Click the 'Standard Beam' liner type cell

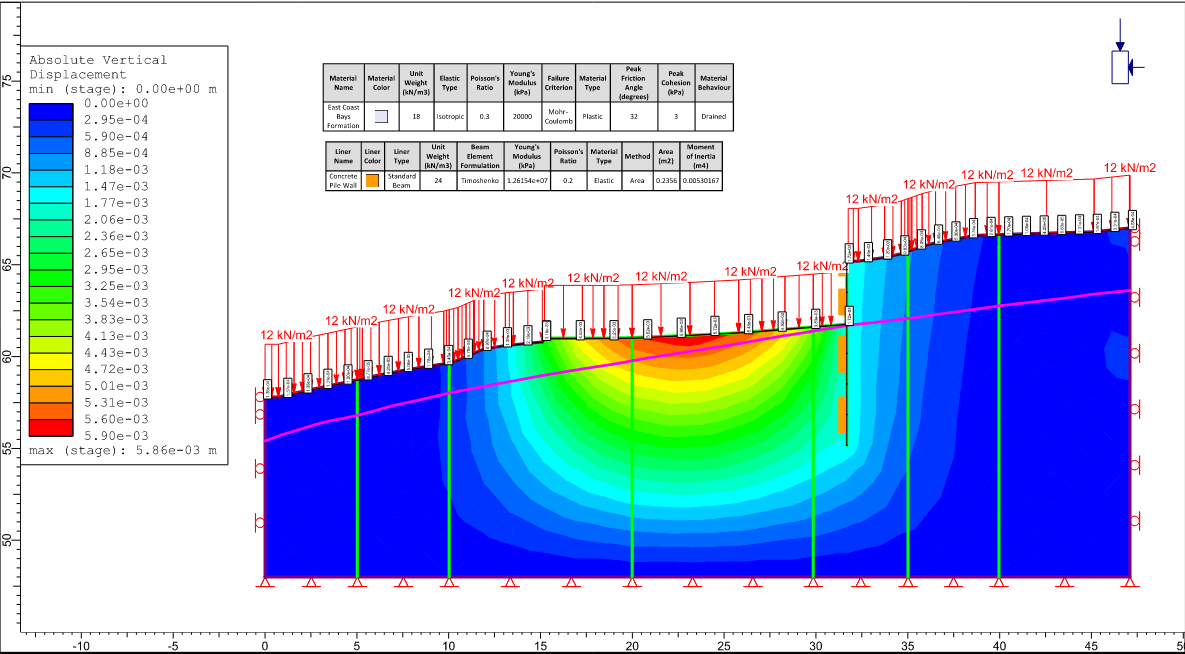(x=401, y=180)
